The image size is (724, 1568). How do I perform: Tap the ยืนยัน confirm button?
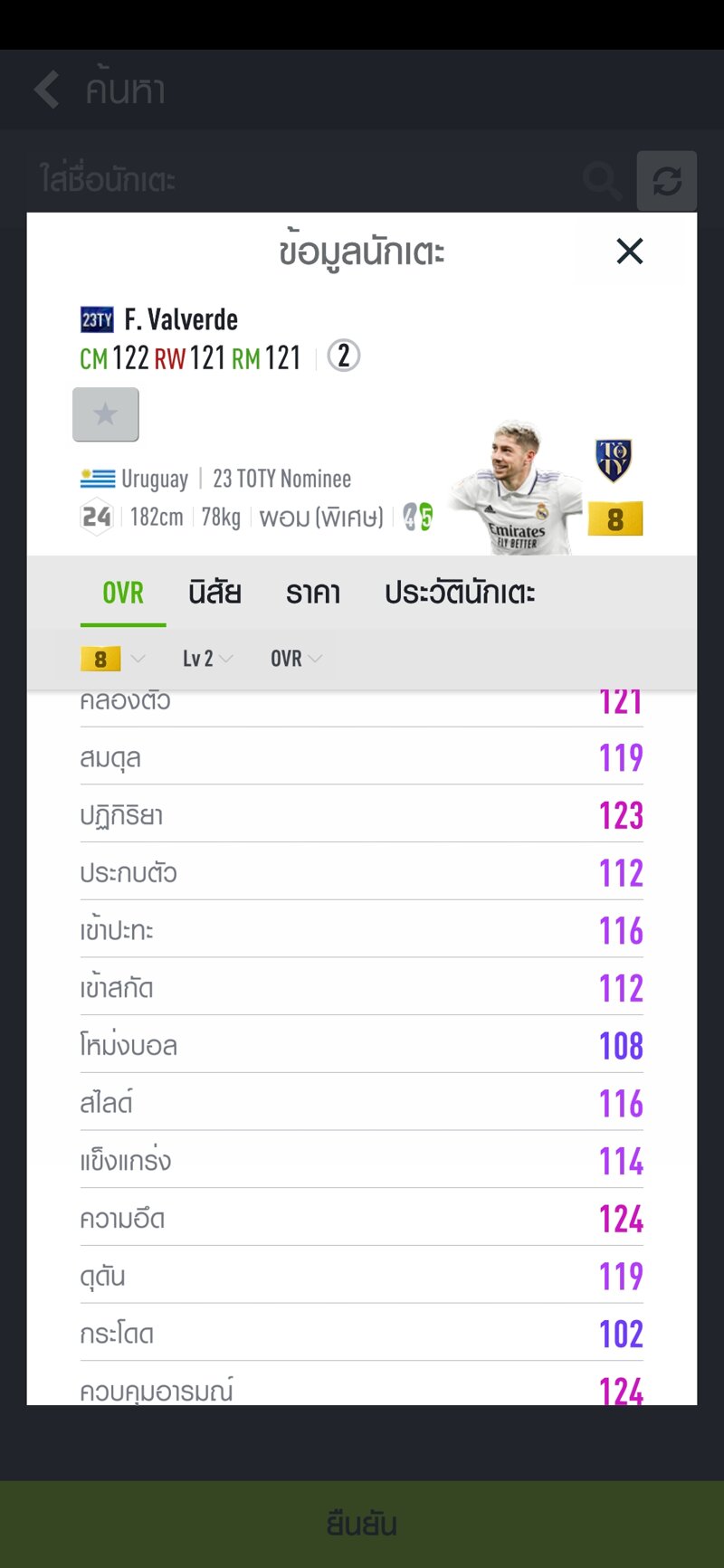[x=362, y=1524]
